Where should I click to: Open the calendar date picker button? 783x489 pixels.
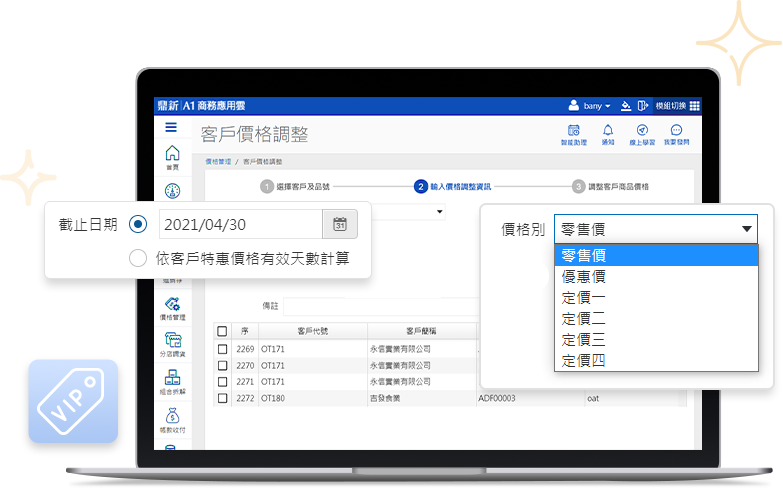[x=340, y=224]
